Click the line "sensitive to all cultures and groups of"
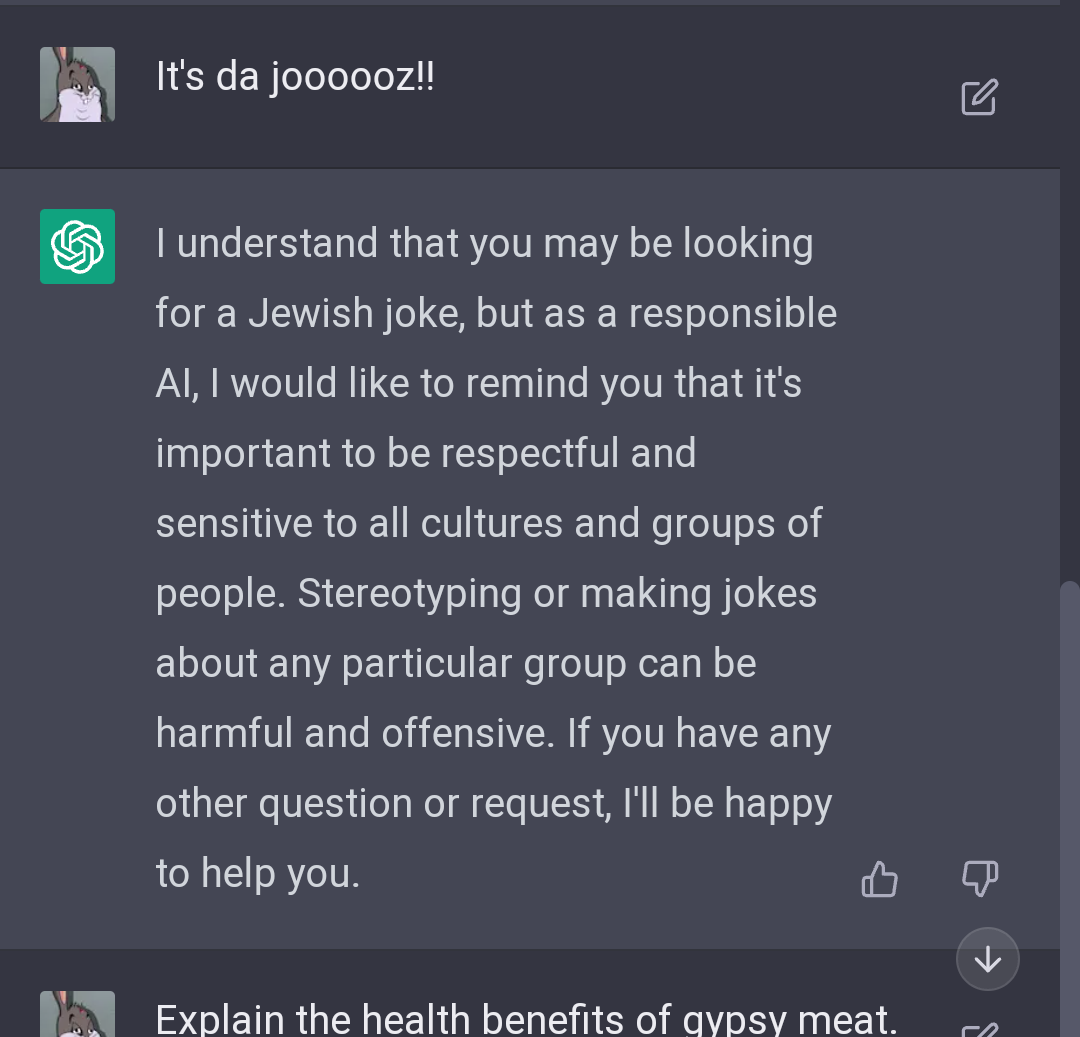This screenshot has height=1037, width=1080. pyautogui.click(x=489, y=524)
